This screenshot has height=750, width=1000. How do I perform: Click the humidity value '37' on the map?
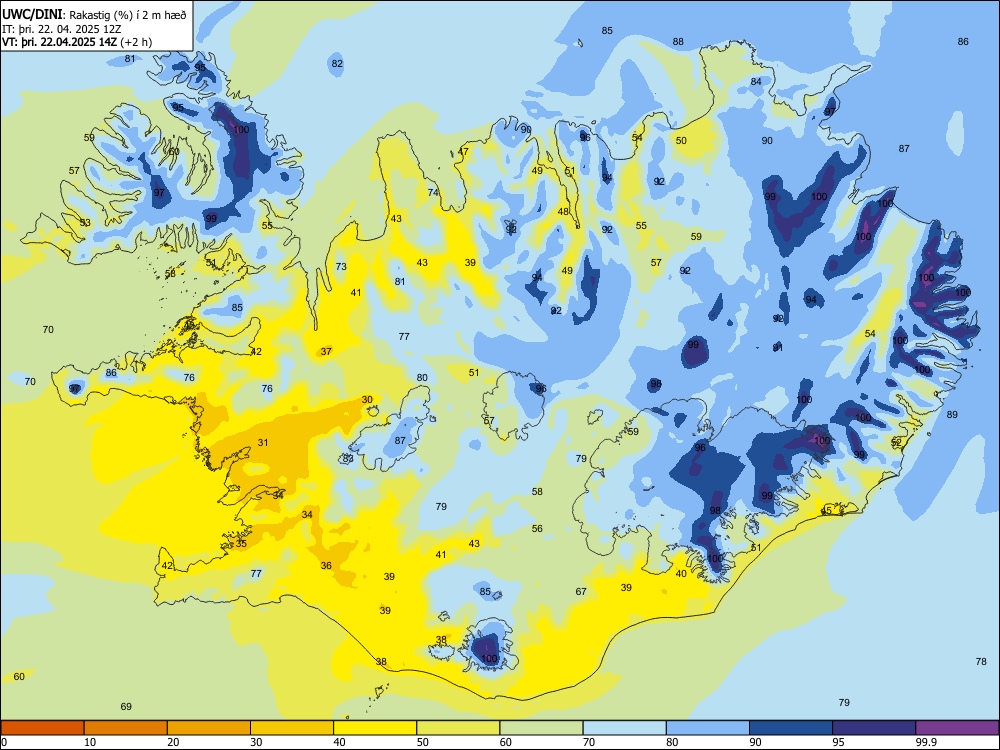click(x=326, y=351)
